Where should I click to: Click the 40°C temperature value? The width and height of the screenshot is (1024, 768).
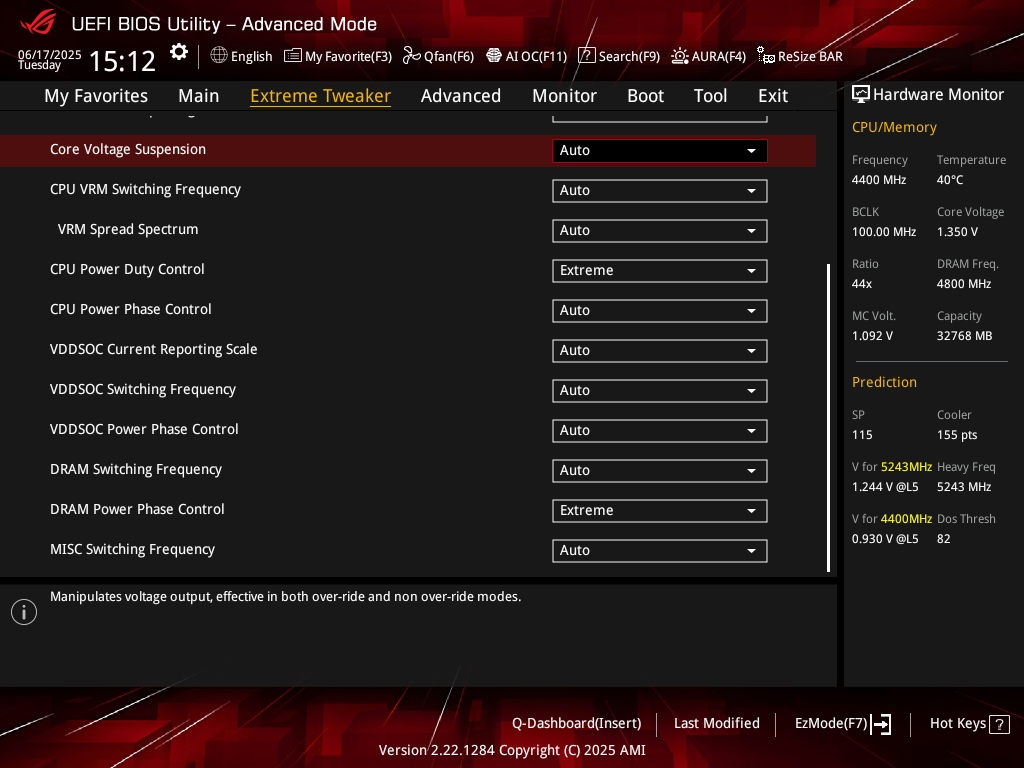click(x=950, y=180)
